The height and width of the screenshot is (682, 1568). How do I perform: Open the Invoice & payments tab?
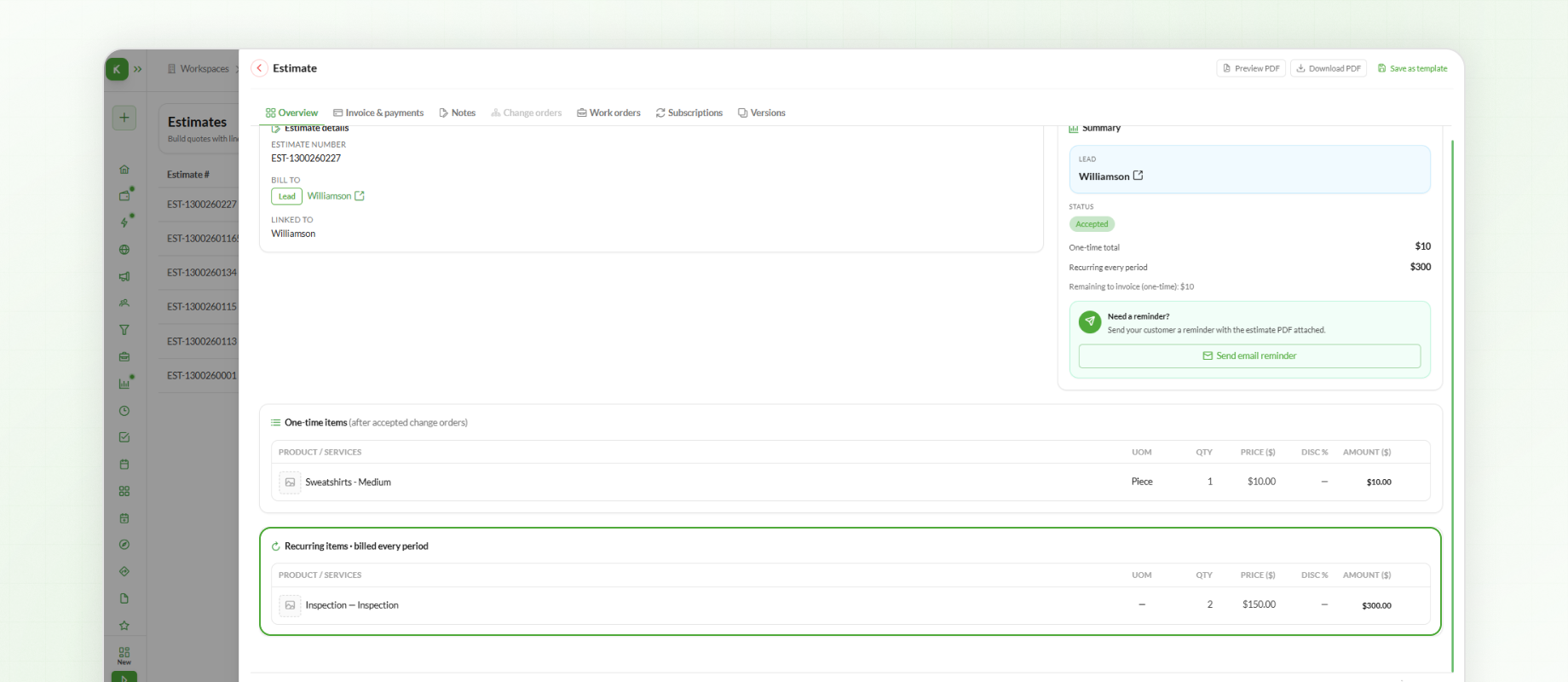378,113
